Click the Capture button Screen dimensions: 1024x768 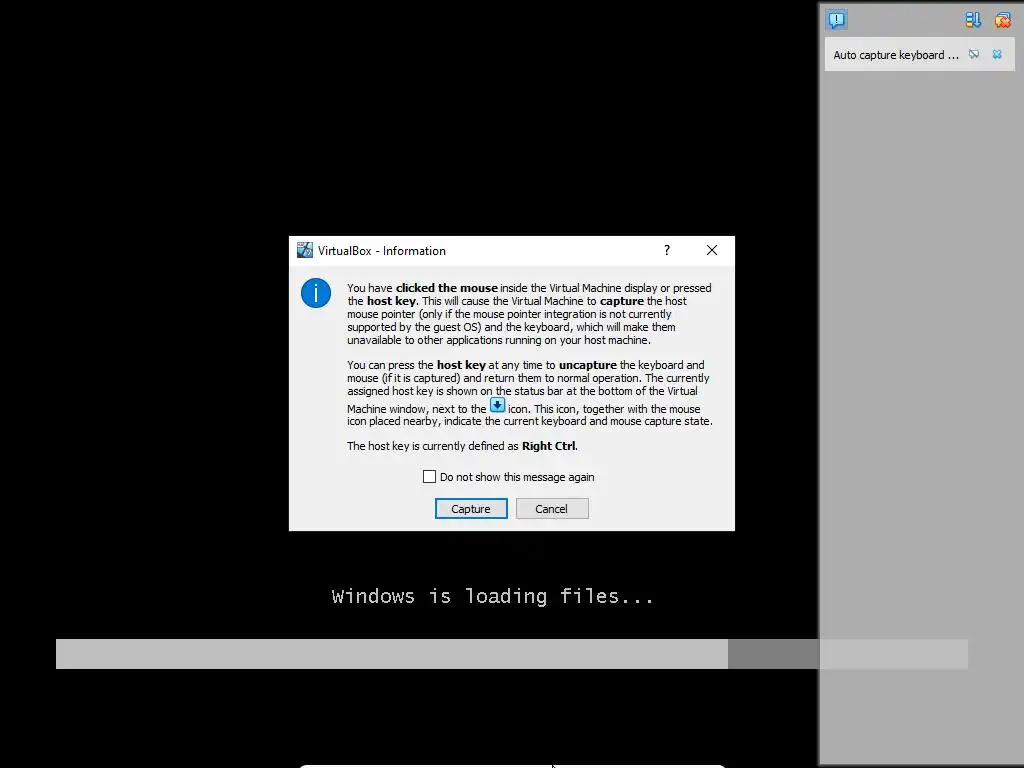tap(471, 509)
